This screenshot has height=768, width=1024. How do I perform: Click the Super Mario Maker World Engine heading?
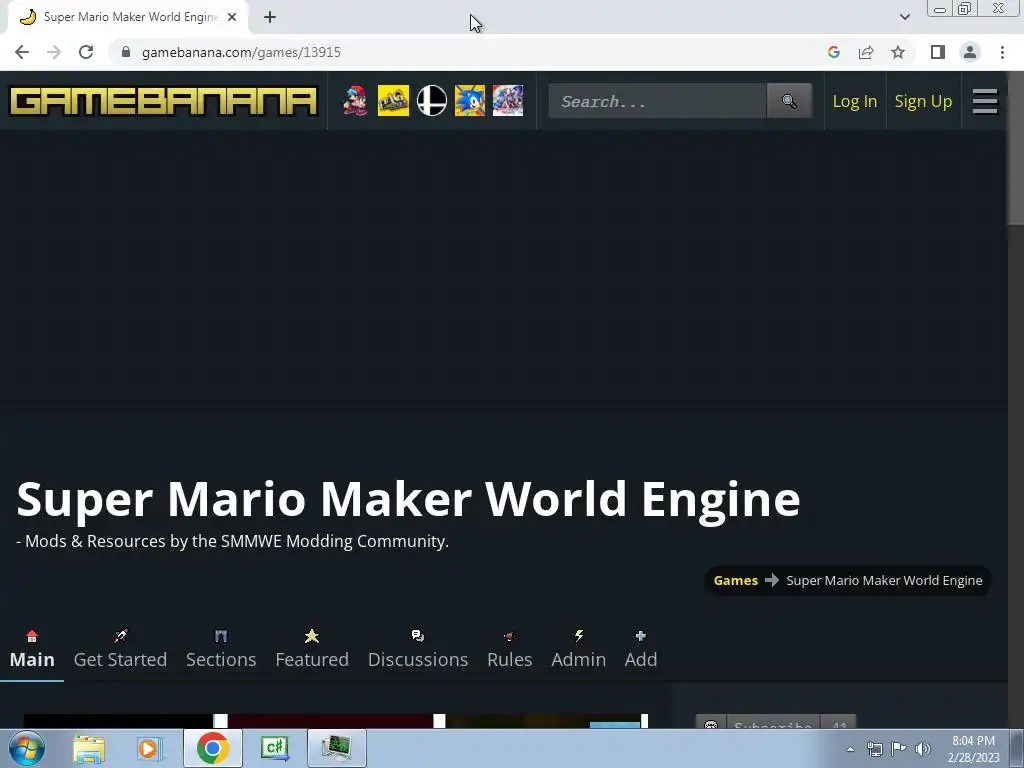[408, 499]
